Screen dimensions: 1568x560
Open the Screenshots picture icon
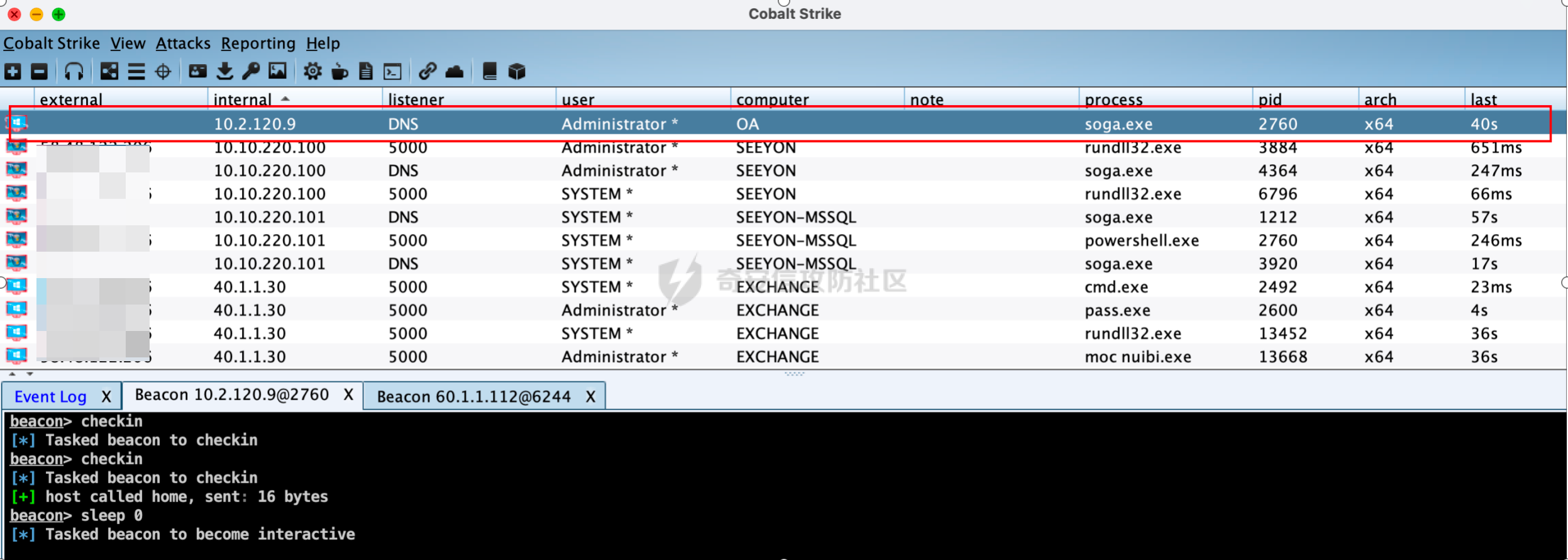pos(277,72)
